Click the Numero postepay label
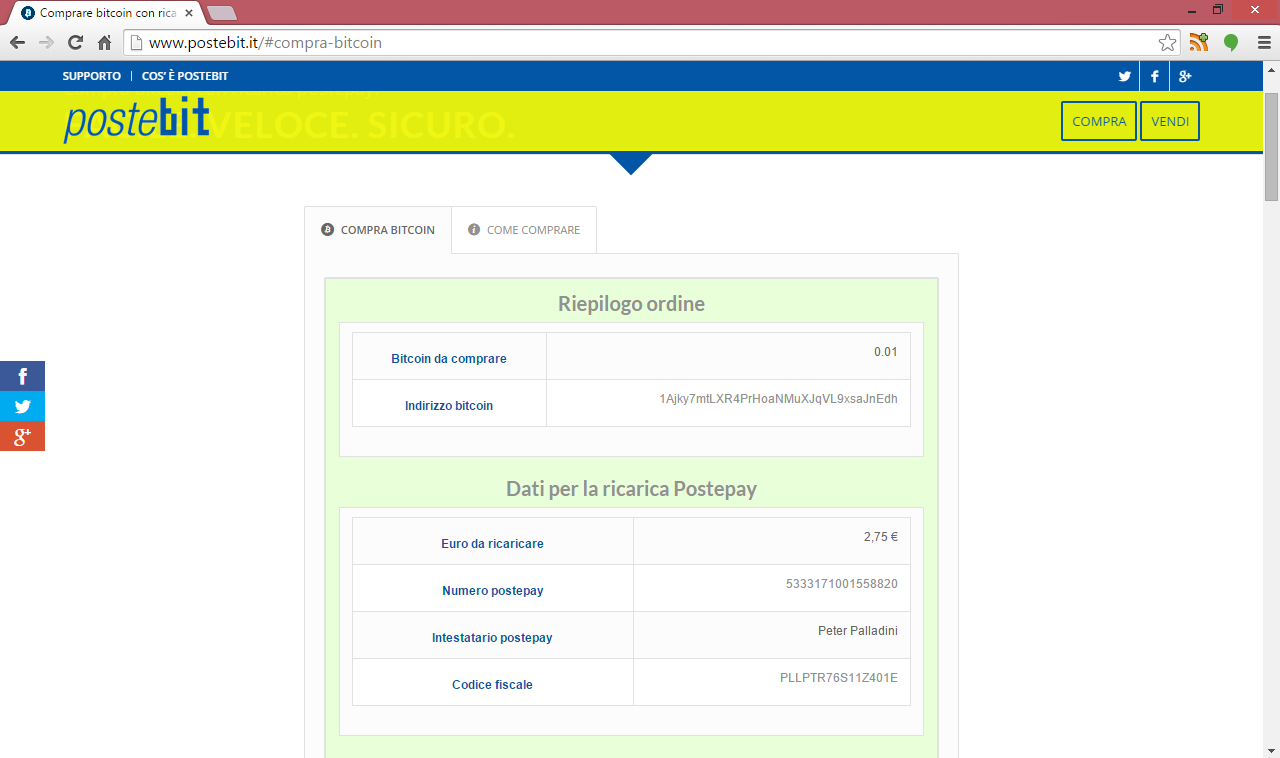 493,591
